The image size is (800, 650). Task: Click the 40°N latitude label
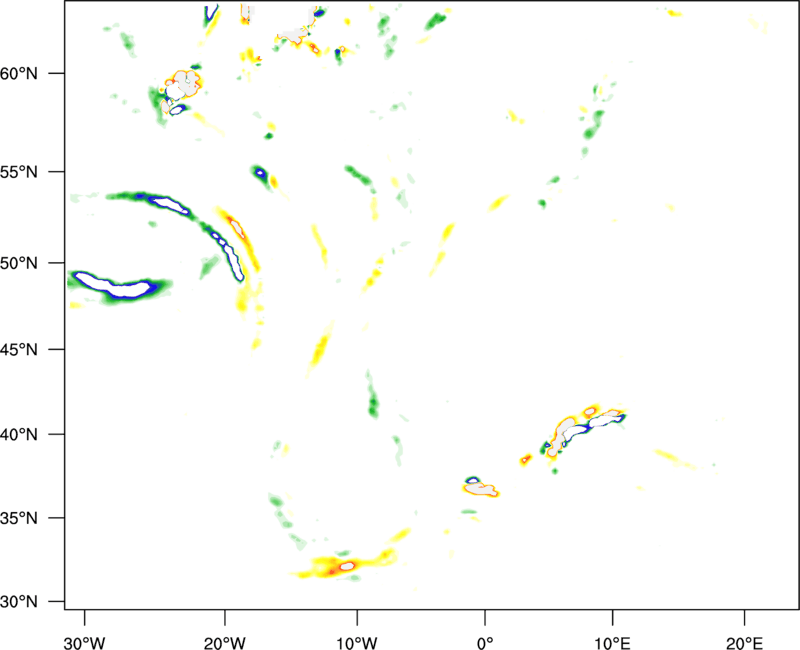coord(19,434)
